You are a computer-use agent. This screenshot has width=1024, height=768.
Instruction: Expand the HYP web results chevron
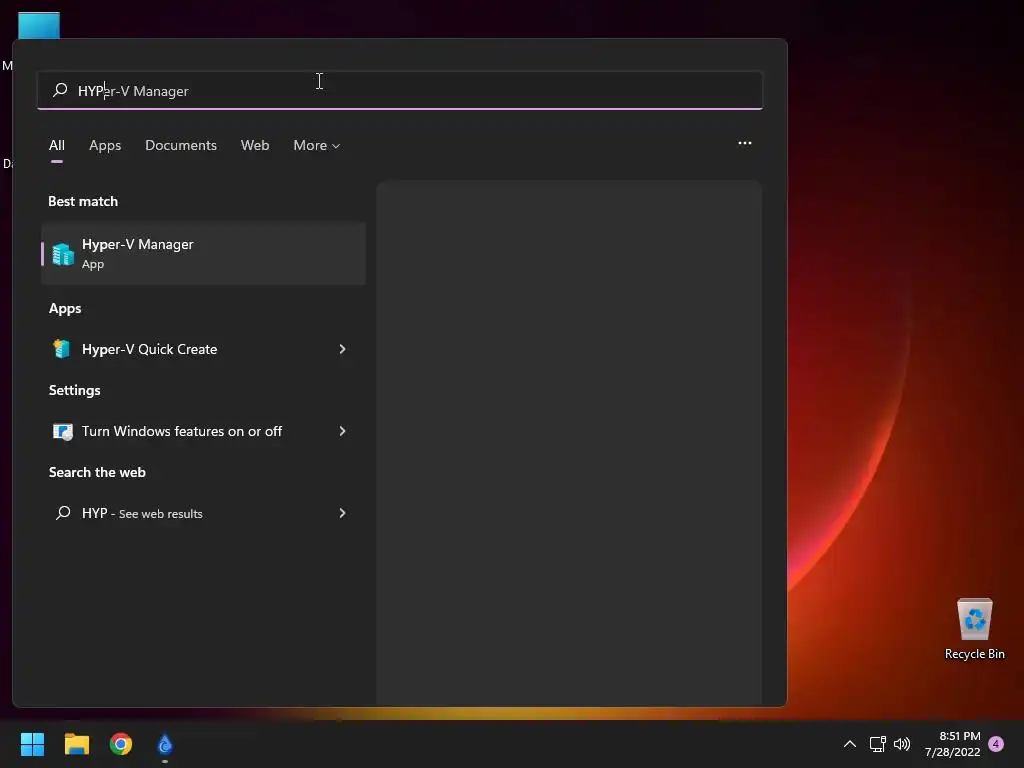(x=342, y=513)
